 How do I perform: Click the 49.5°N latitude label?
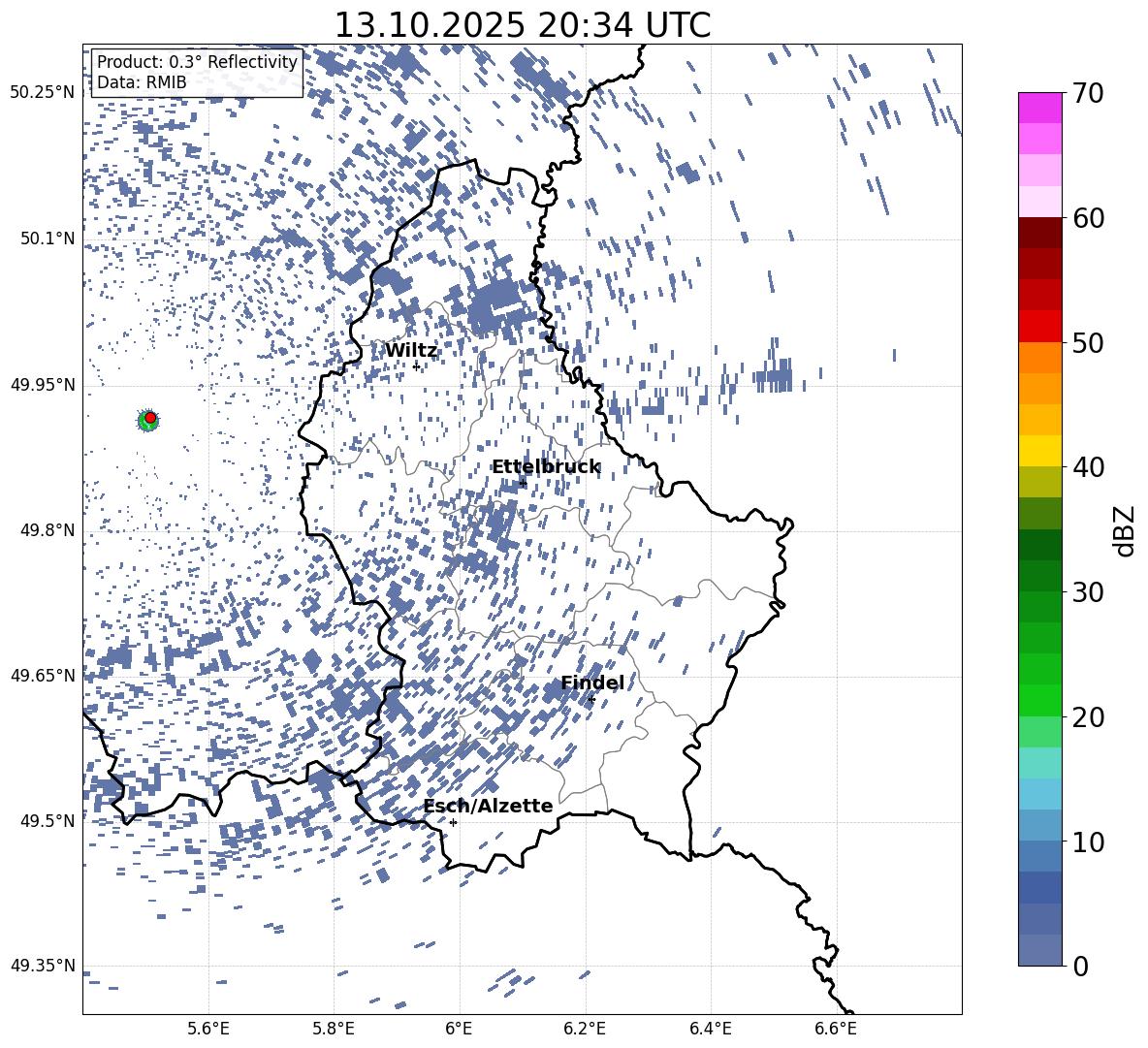click(x=47, y=820)
